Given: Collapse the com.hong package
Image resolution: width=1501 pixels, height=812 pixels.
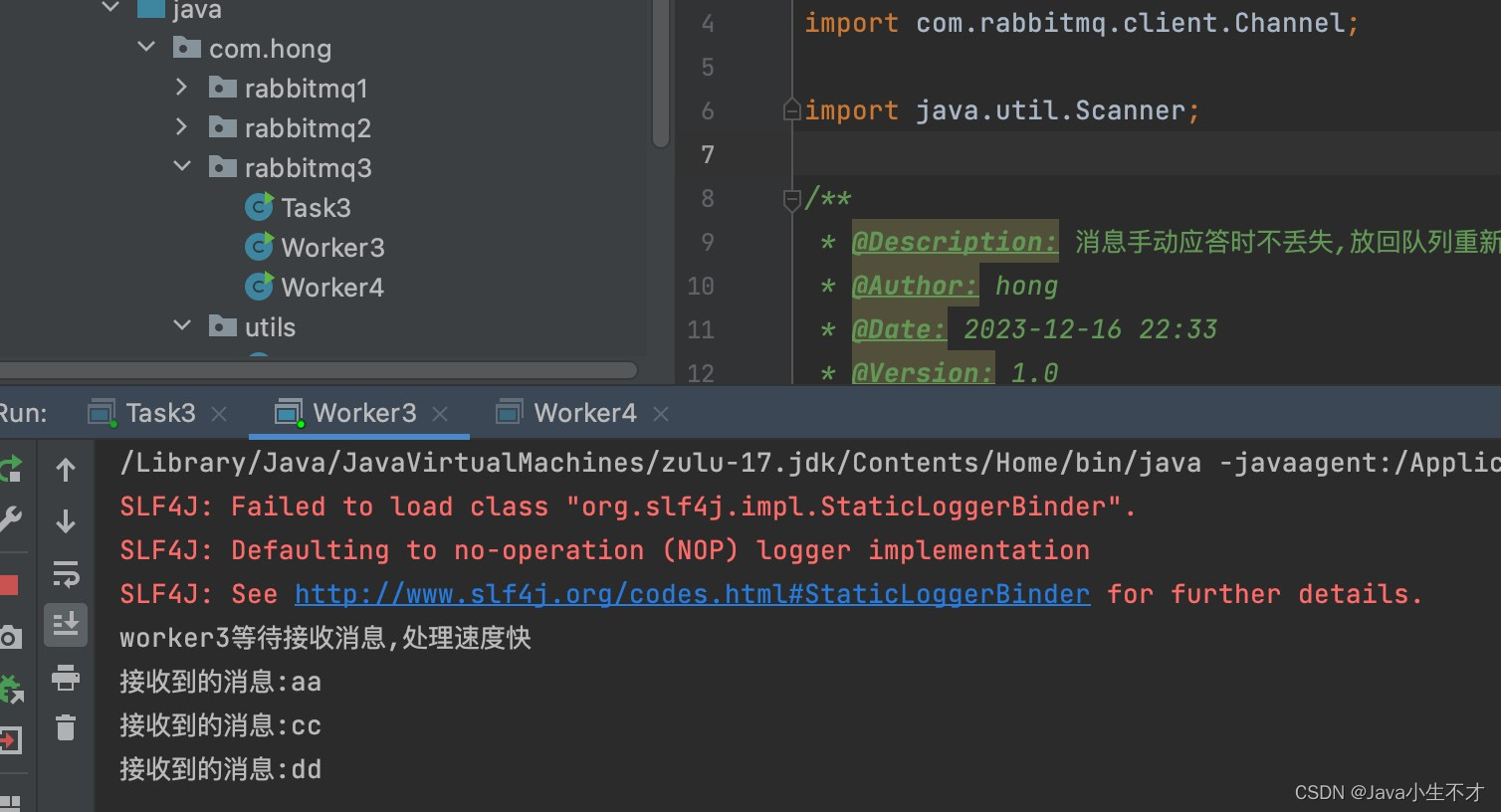Looking at the screenshot, I should (x=146, y=48).
